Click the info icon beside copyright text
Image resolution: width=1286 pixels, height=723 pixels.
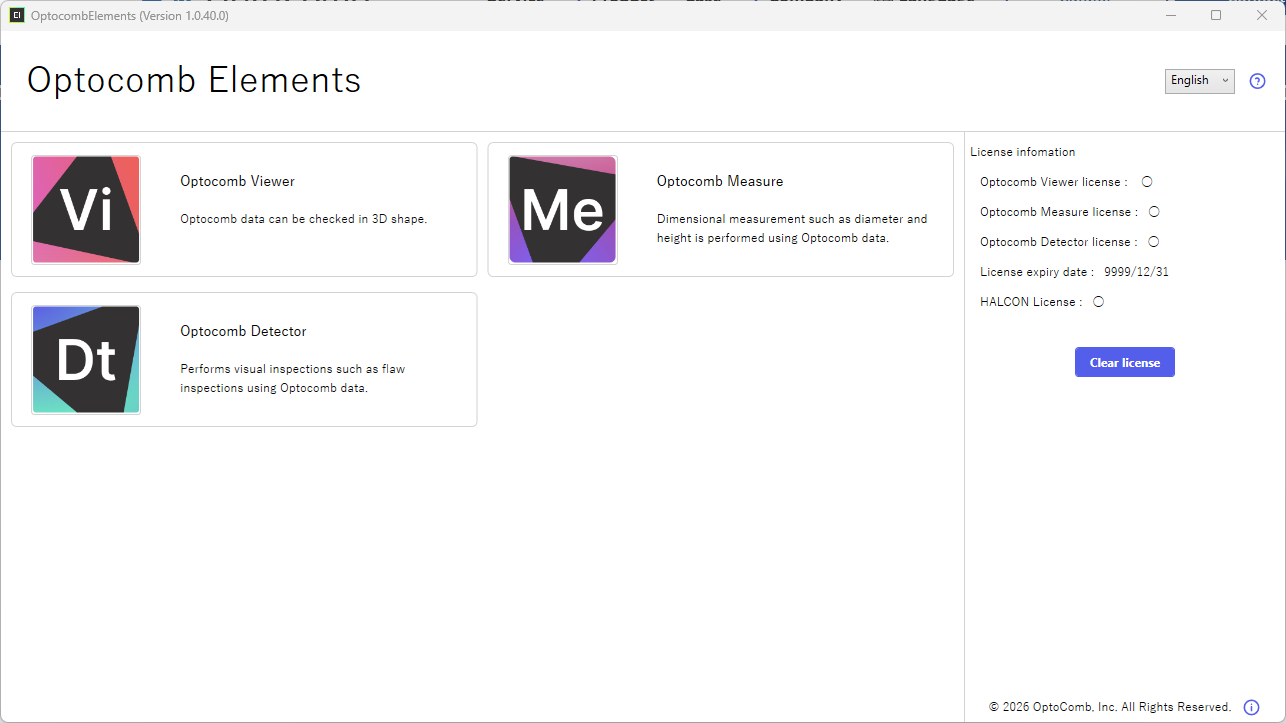[1251, 707]
